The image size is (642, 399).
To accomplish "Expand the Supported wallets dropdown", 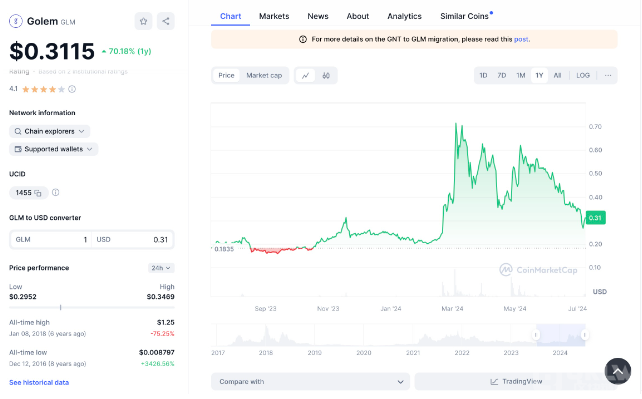I will [54, 149].
